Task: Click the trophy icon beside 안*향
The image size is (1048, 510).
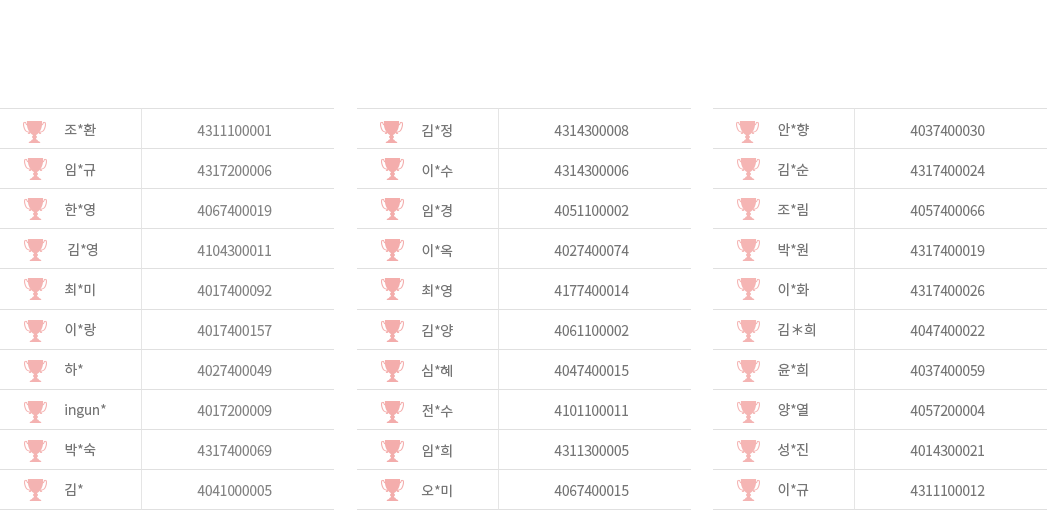Action: point(748,132)
